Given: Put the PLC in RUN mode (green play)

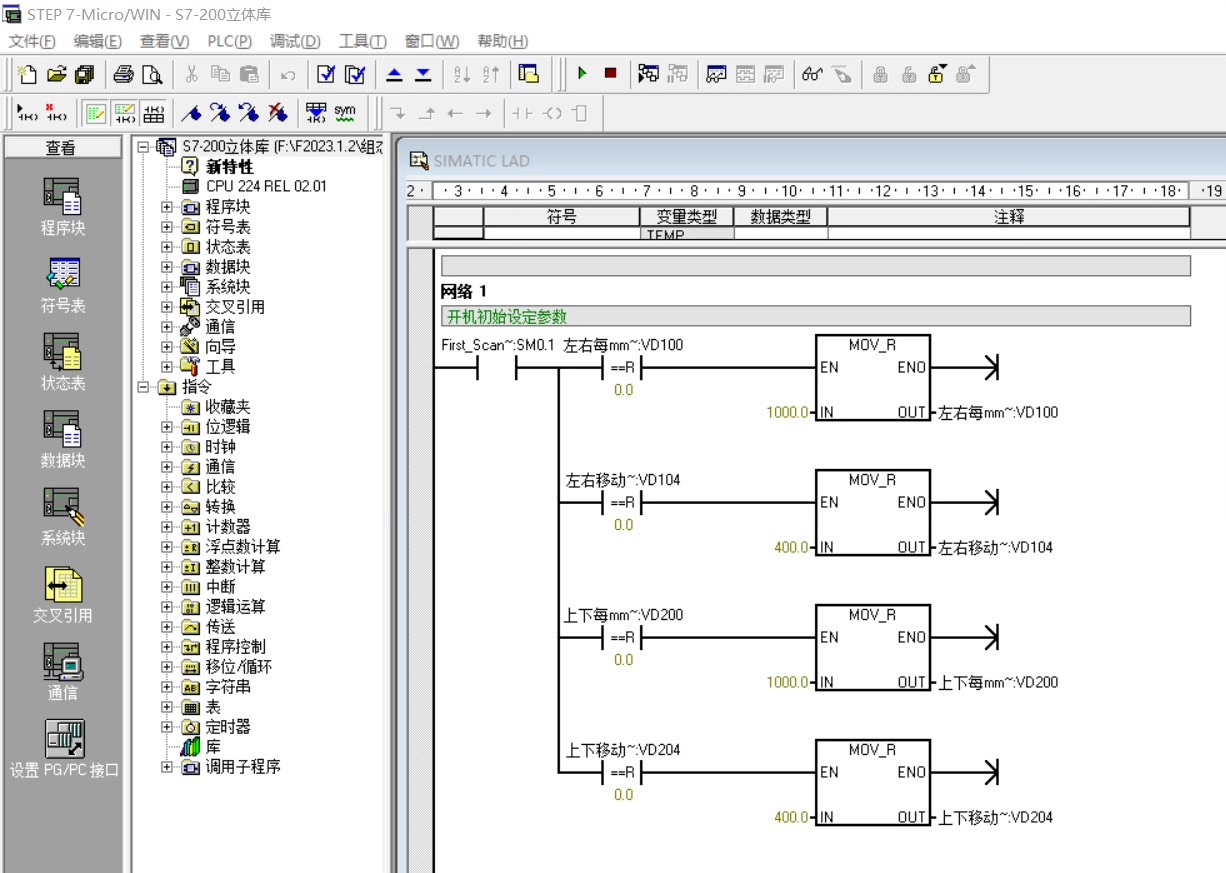Looking at the screenshot, I should (x=582, y=74).
